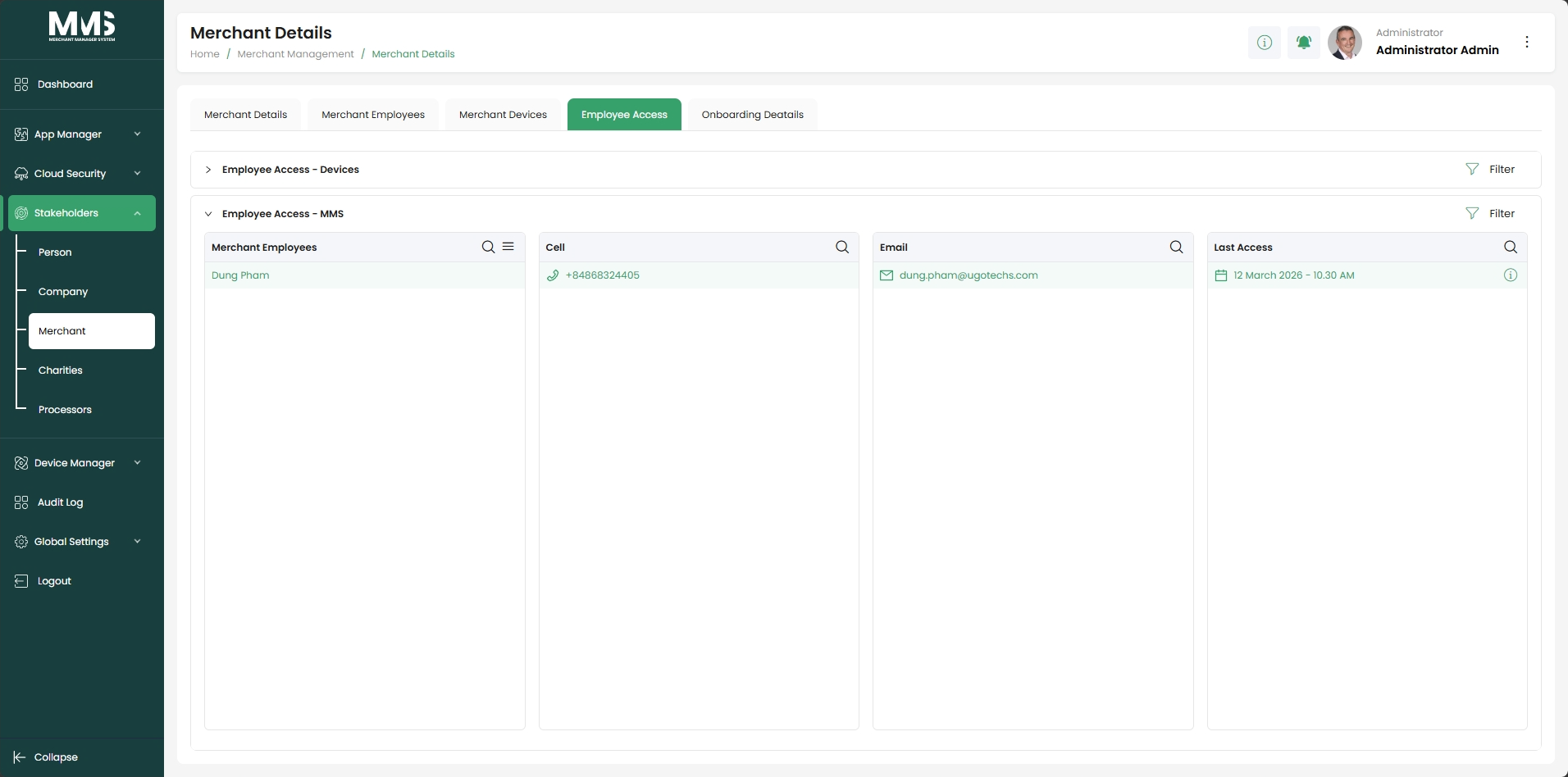Switch to Merchant Details tab
1568x777 pixels.
(245, 115)
